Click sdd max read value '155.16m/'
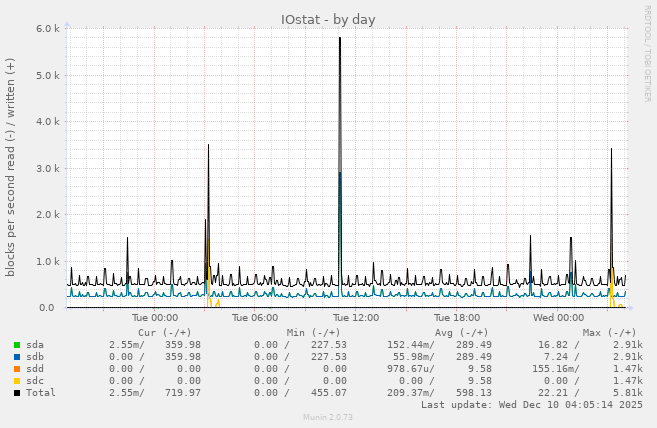 pyautogui.click(x=556, y=369)
